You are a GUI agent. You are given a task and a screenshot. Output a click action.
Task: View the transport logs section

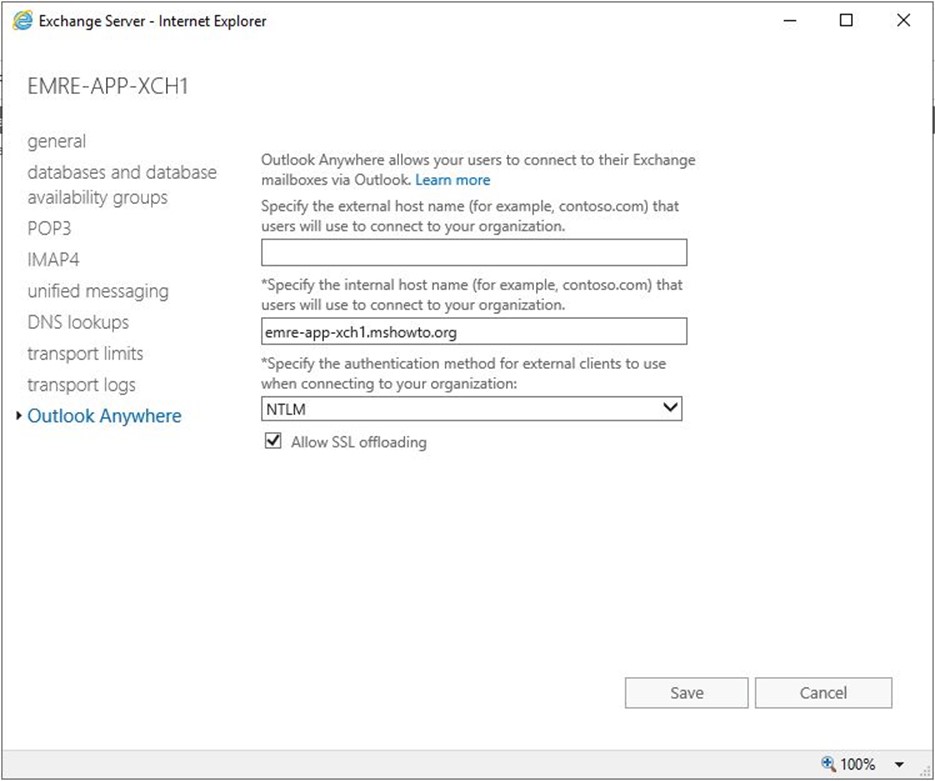click(82, 385)
